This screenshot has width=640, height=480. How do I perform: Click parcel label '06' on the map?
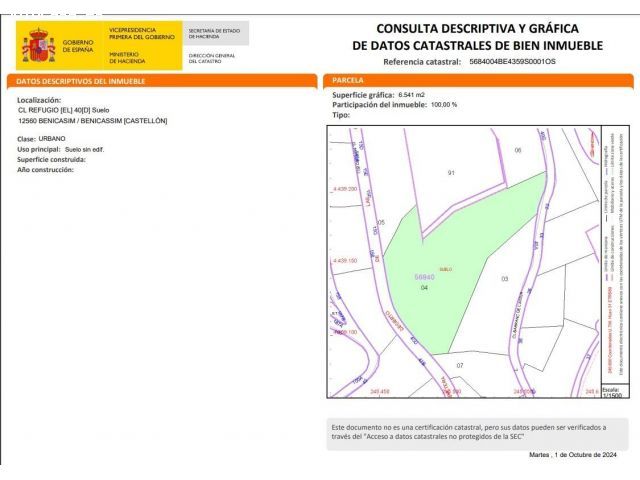(518, 151)
